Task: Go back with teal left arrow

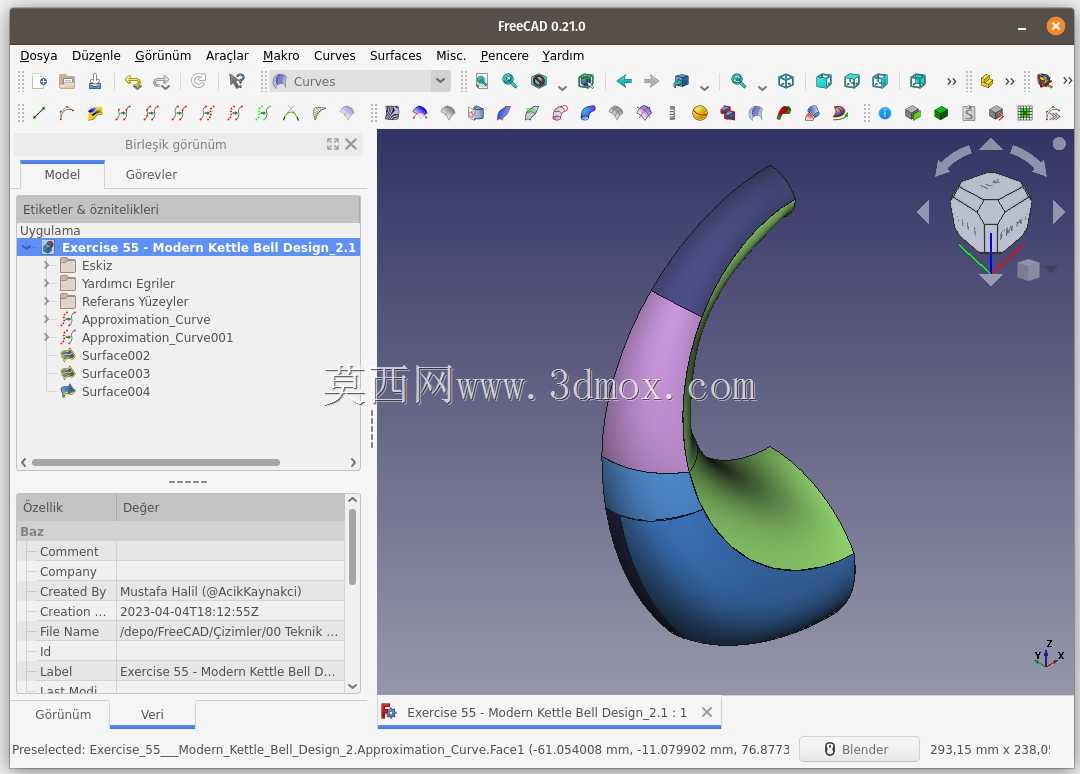Action: point(624,81)
